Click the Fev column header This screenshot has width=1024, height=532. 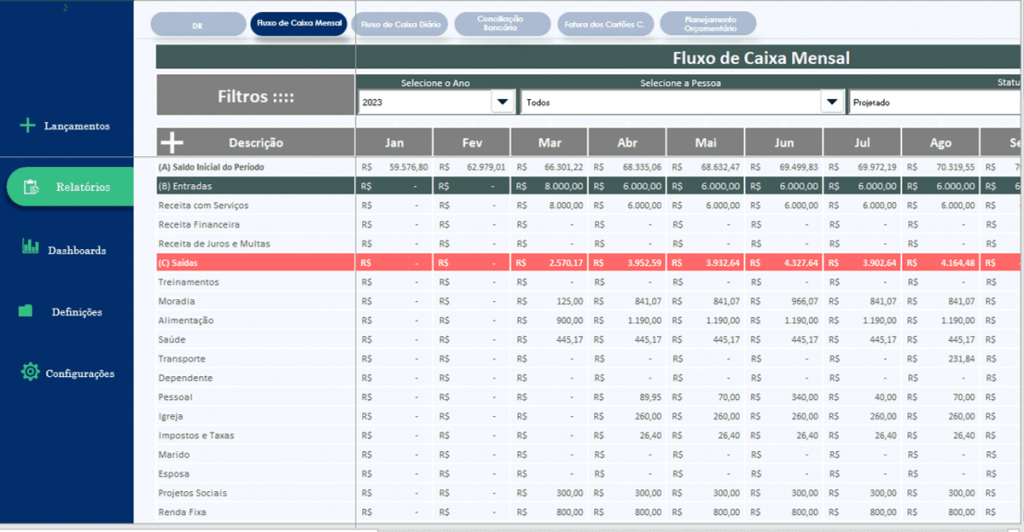[x=472, y=142]
